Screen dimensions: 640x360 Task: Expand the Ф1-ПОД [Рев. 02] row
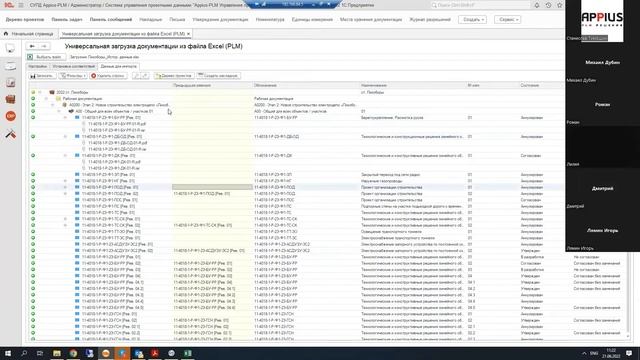[x=65, y=193]
